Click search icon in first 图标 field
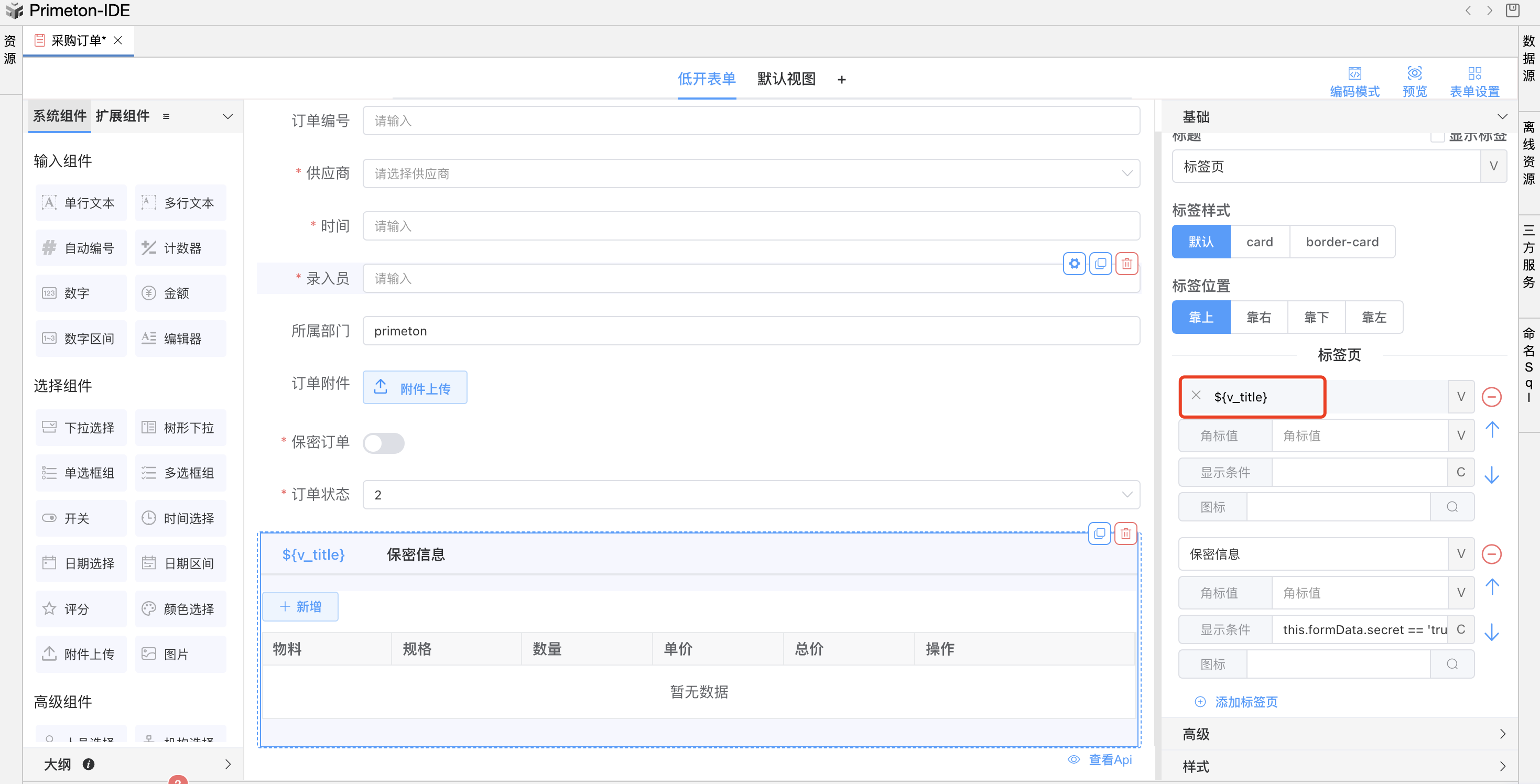 pyautogui.click(x=1451, y=507)
